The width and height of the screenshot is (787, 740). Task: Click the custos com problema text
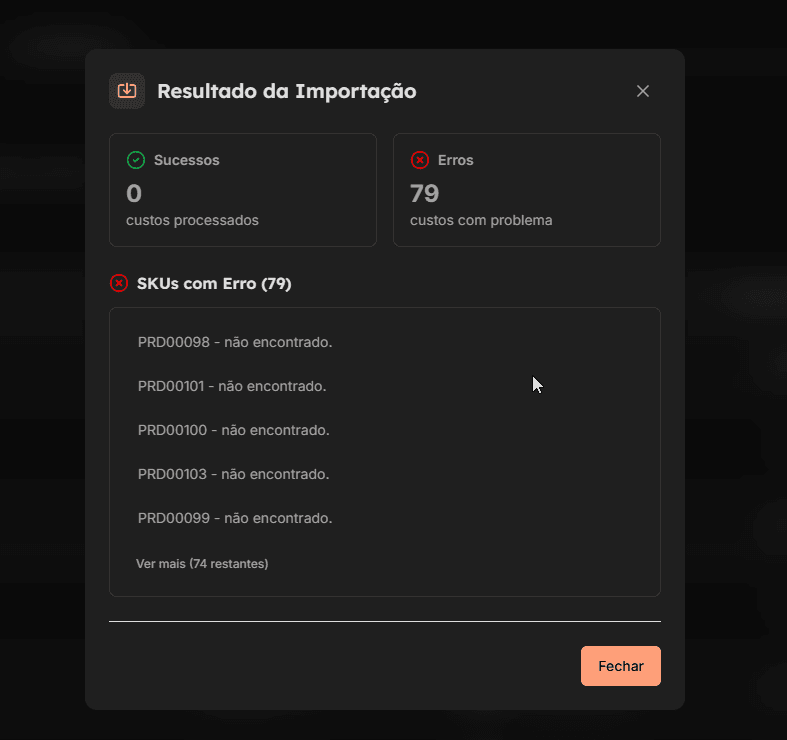point(481,220)
